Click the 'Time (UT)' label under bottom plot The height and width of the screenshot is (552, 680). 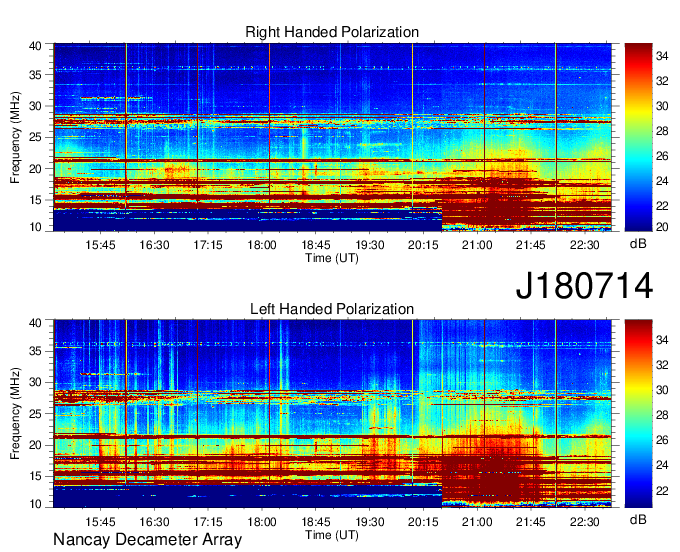(x=332, y=535)
